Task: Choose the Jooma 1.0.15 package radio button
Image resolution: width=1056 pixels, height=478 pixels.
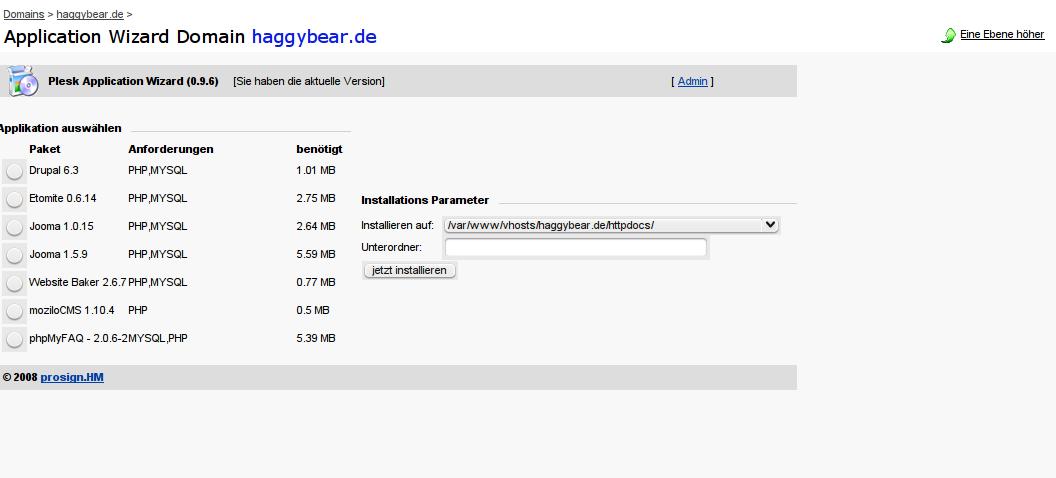Action: coord(14,228)
